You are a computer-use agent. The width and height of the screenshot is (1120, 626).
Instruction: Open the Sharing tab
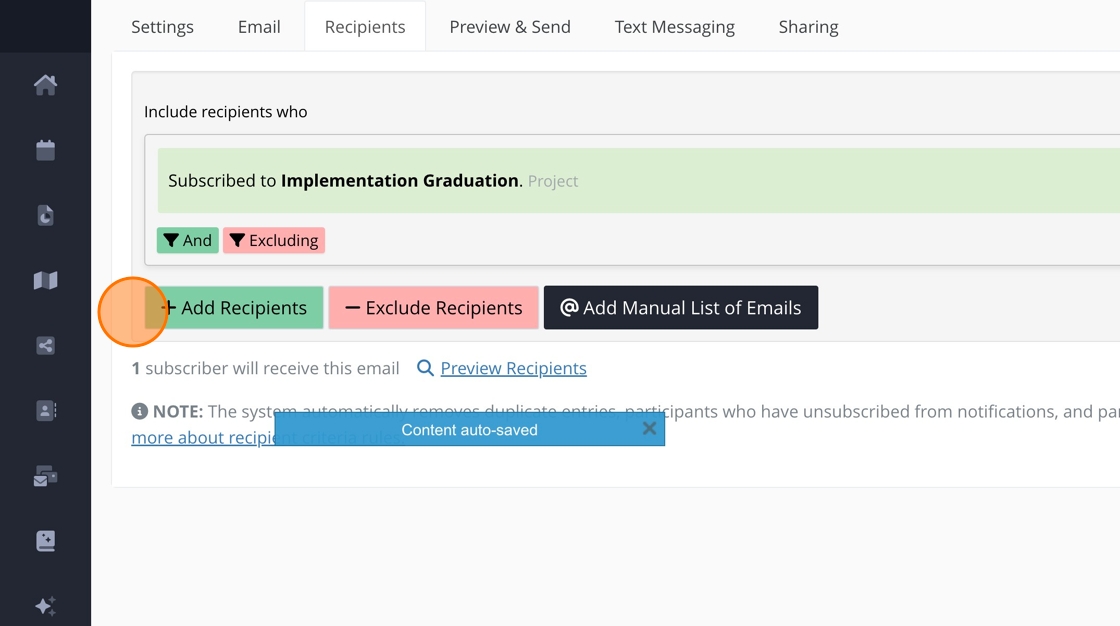808,27
